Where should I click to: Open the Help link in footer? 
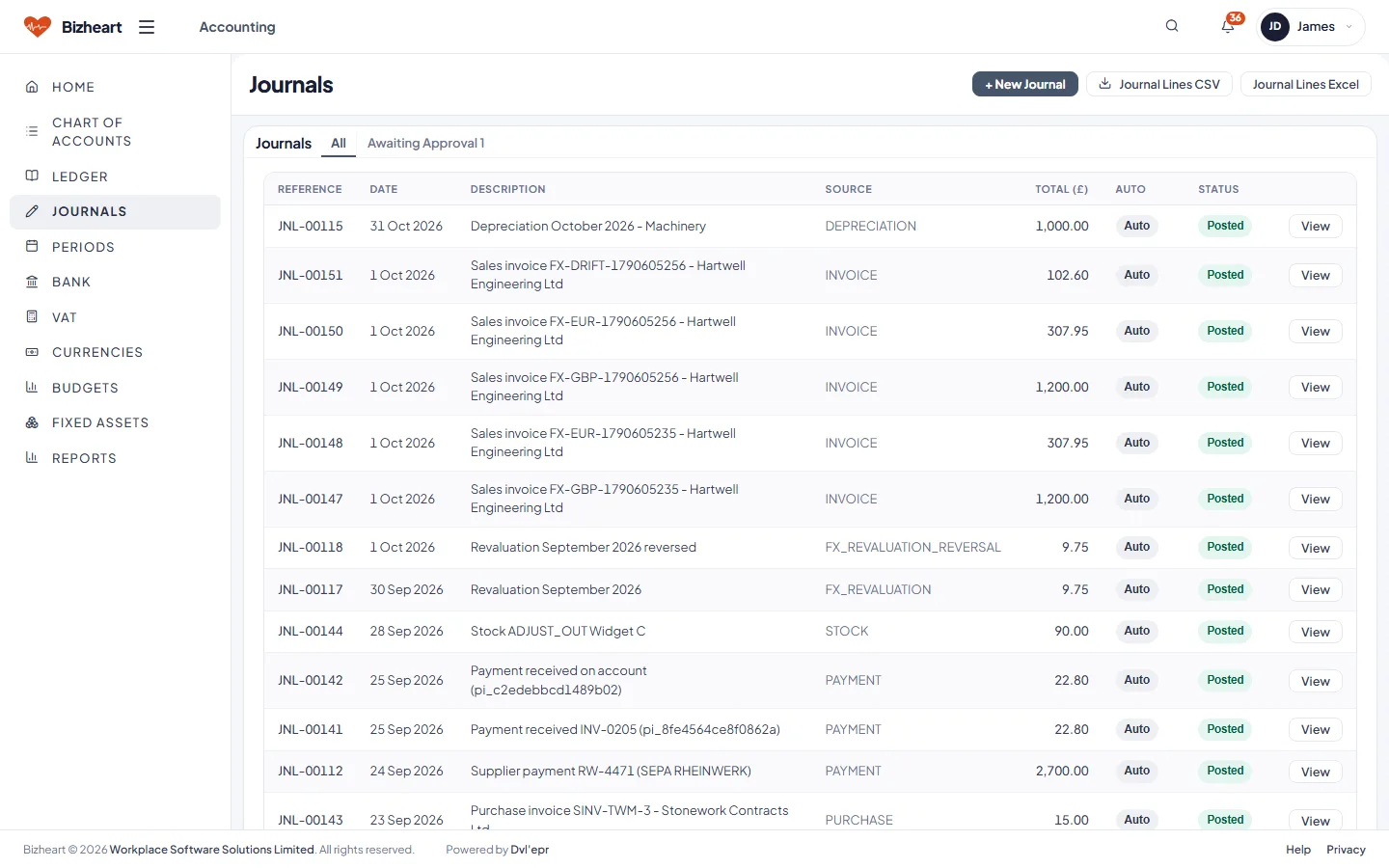[x=1298, y=850]
